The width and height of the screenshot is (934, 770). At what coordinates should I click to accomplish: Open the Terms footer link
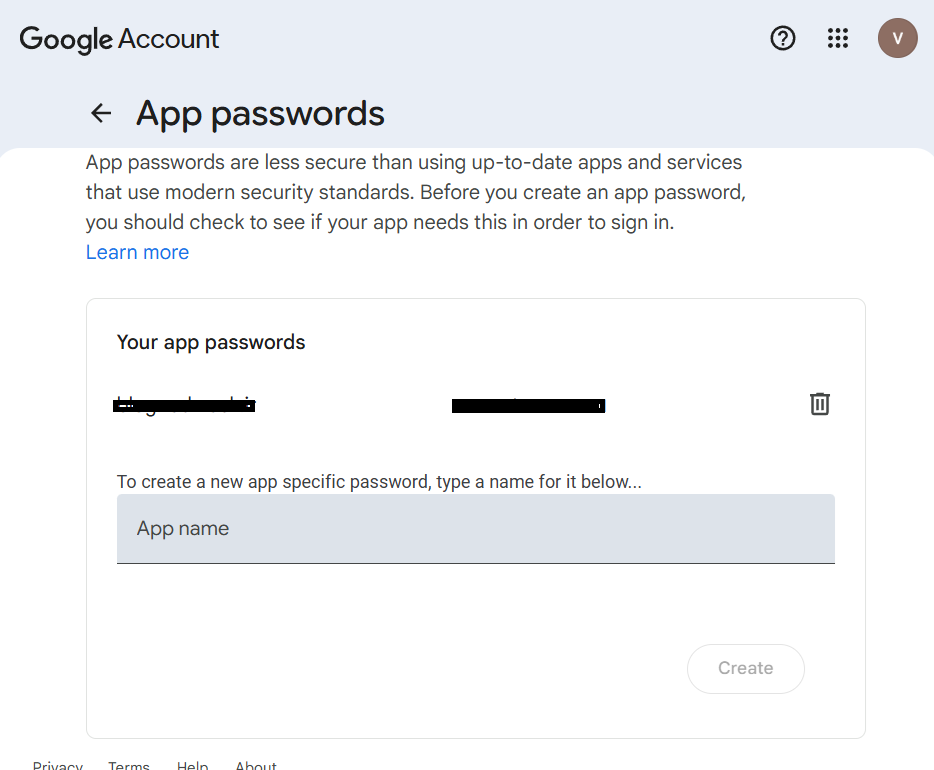point(129,765)
